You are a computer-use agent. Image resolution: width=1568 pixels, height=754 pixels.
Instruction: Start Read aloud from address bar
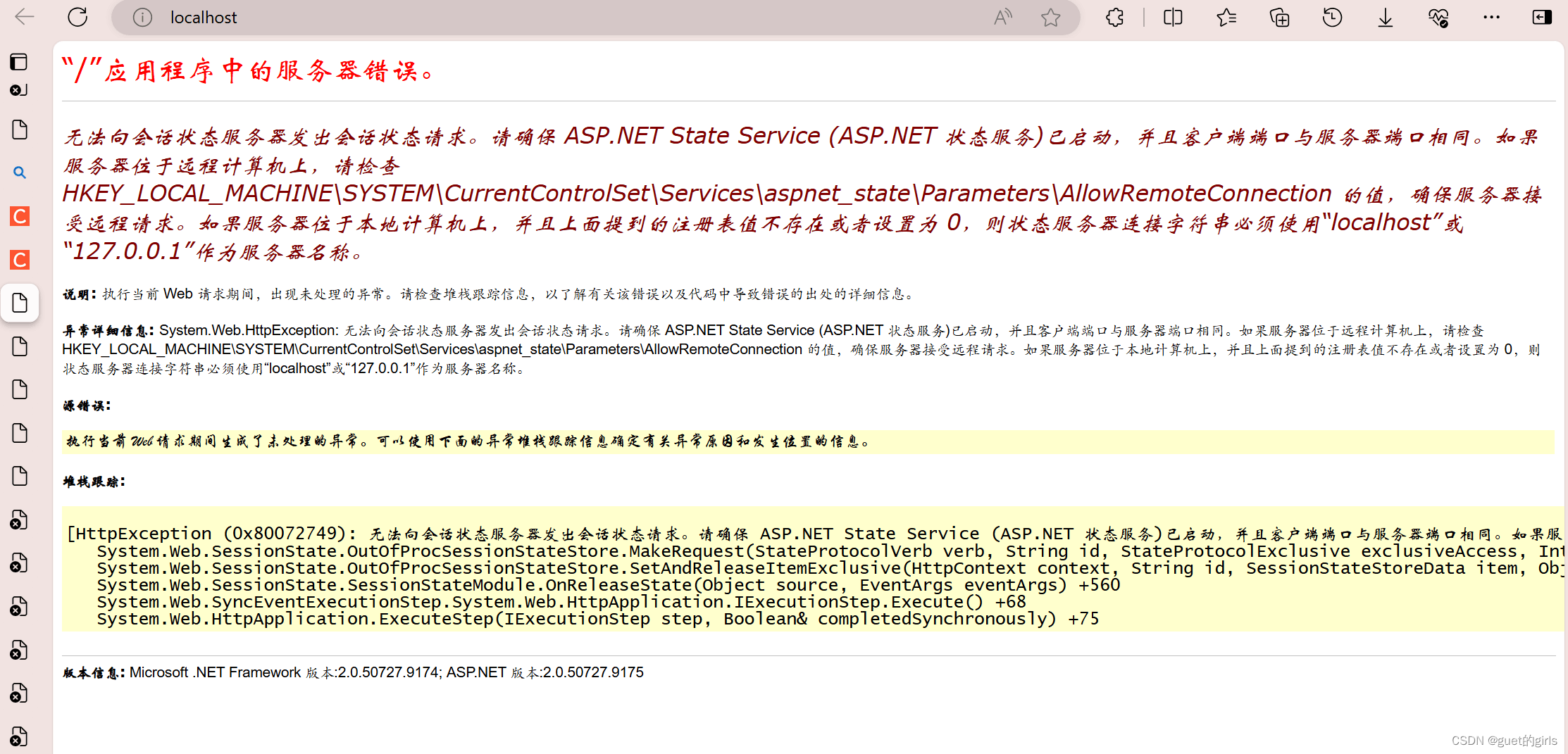tap(1003, 18)
